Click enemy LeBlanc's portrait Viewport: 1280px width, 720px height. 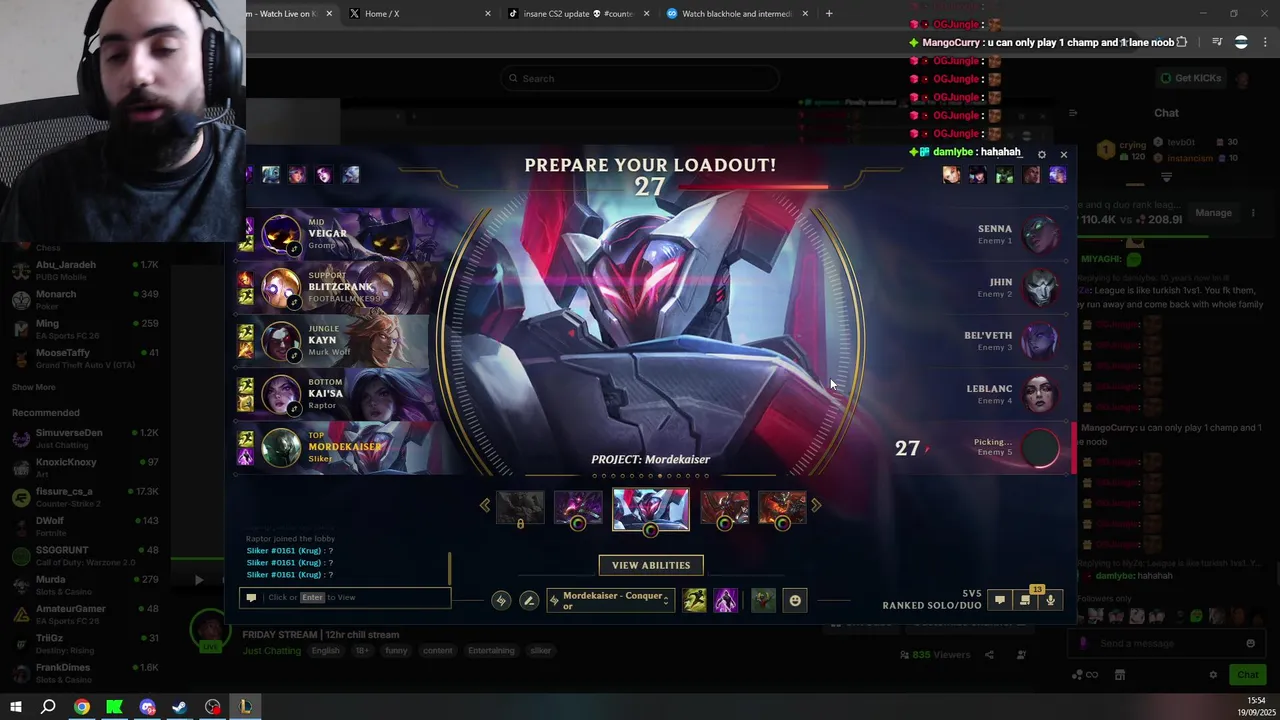click(x=1040, y=394)
